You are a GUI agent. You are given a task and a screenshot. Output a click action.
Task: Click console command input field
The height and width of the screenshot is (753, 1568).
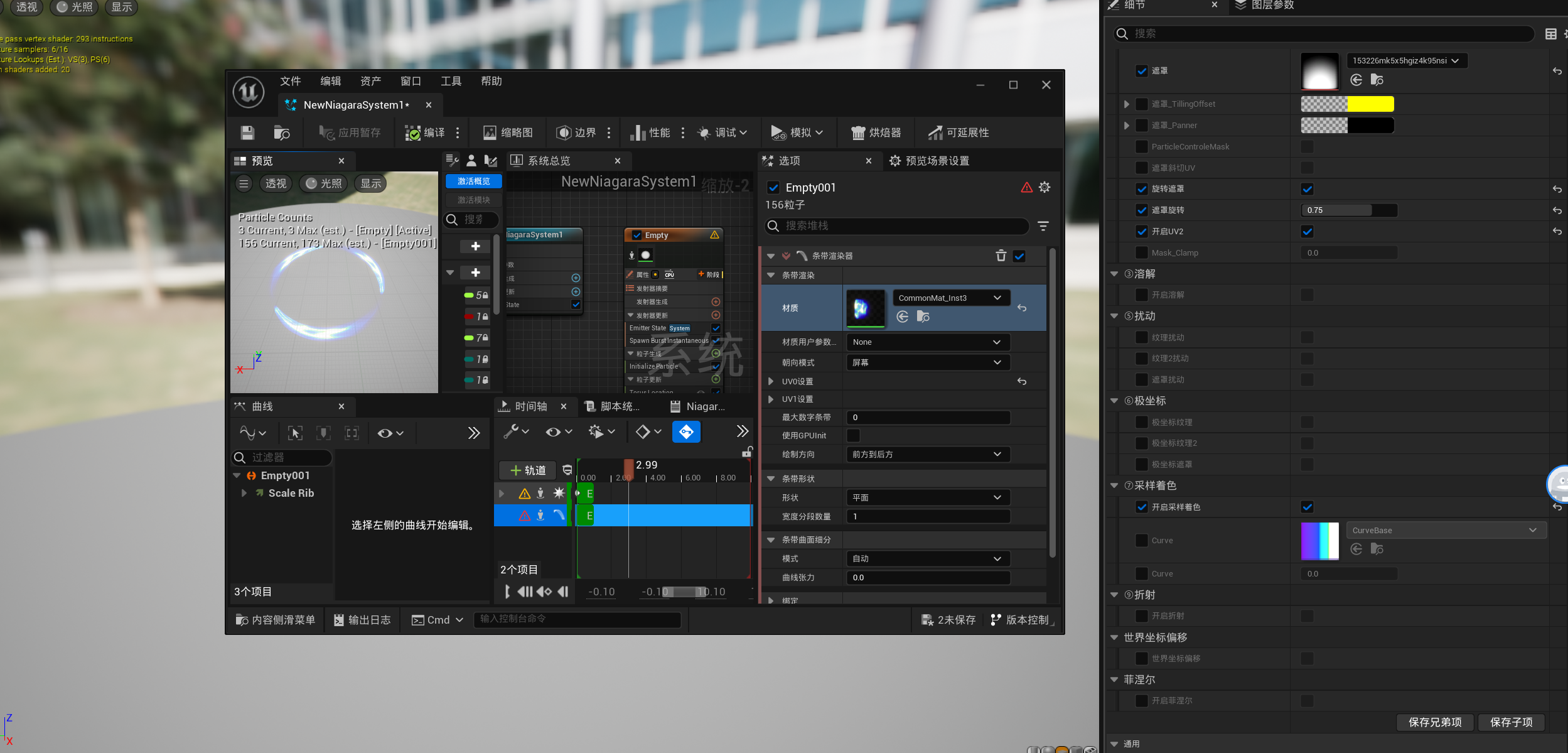pyautogui.click(x=577, y=619)
